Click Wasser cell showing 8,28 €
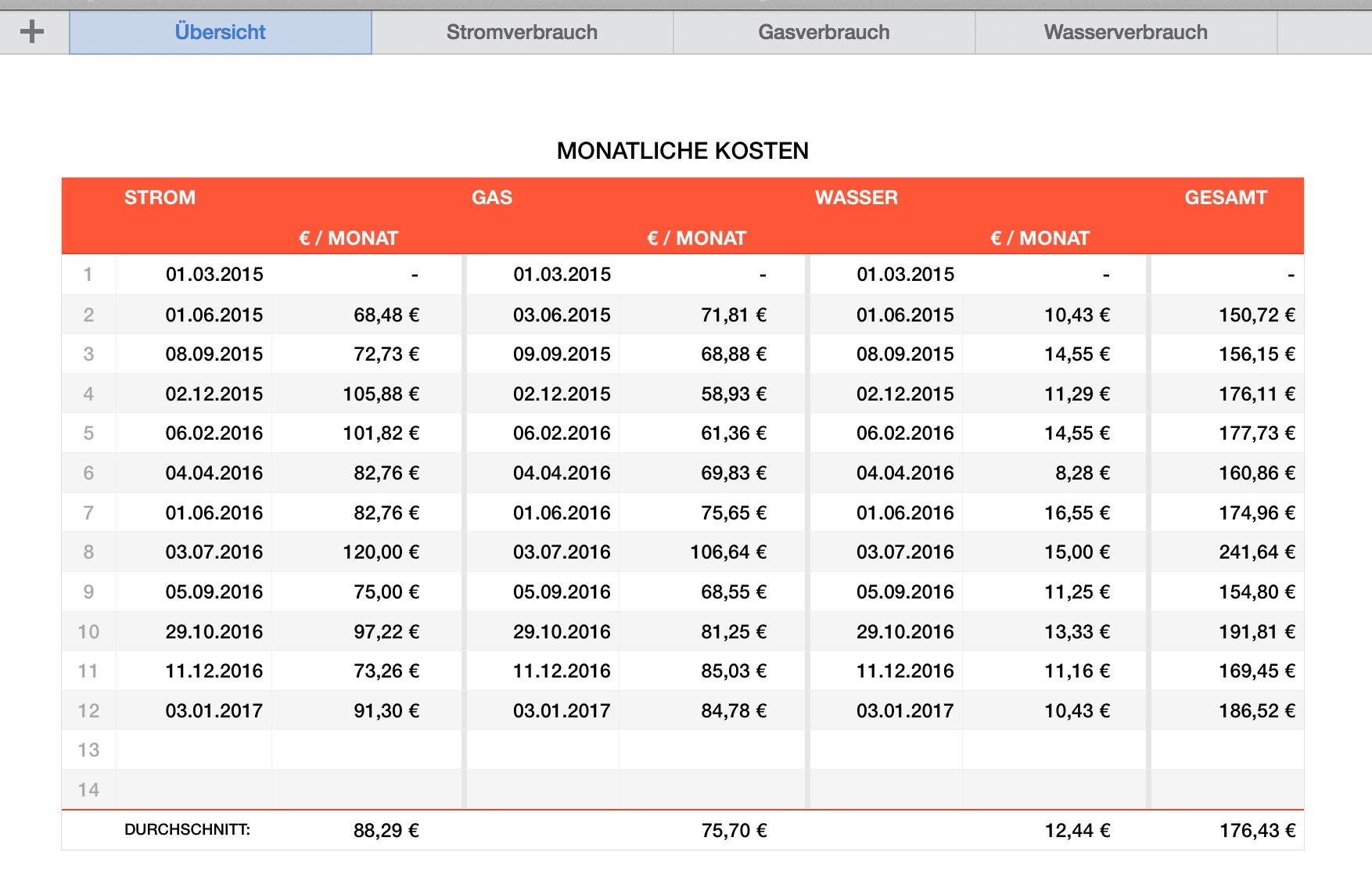Screen dimensions: 1372x895 coord(1082,473)
